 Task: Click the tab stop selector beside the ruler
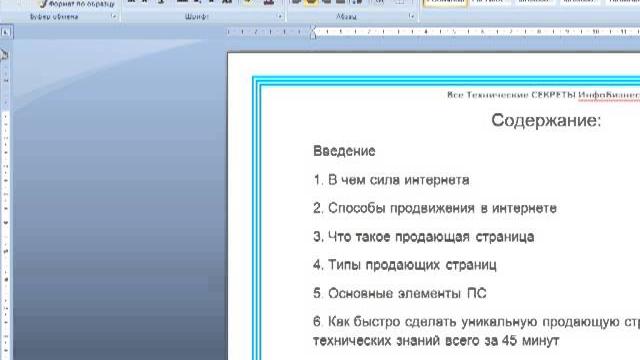6,32
